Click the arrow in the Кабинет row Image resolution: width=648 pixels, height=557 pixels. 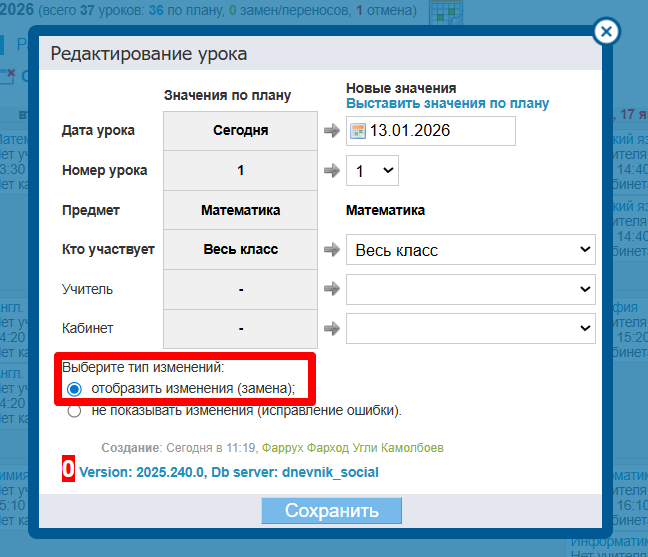tap(332, 329)
